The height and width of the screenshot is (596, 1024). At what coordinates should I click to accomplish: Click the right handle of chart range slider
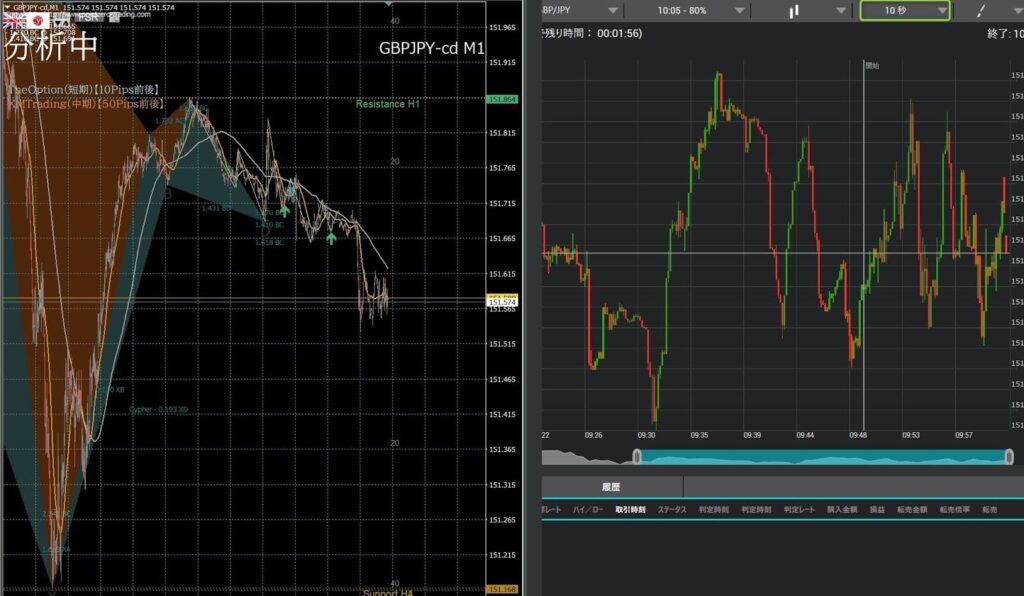(1009, 457)
